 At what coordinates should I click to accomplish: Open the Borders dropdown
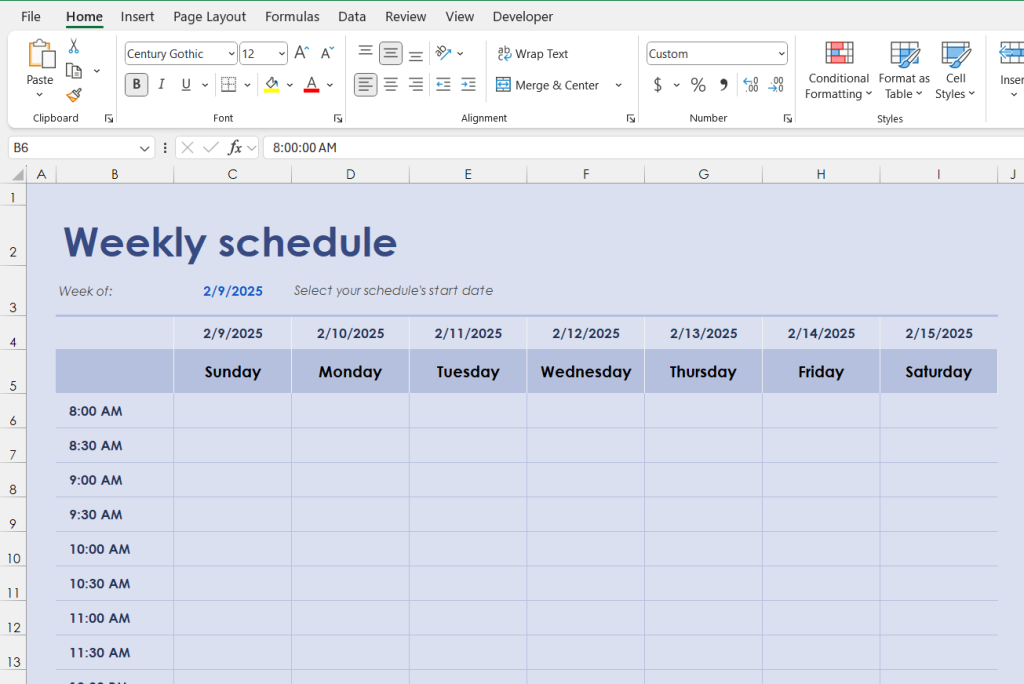click(247, 85)
